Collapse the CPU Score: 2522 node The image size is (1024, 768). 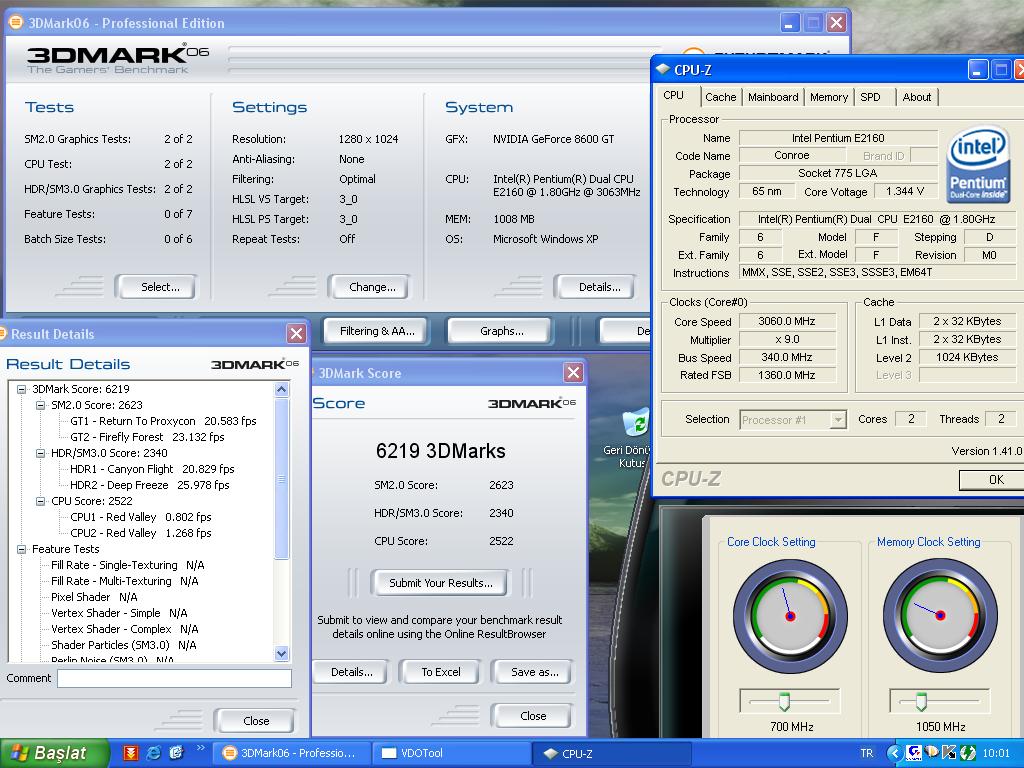40,501
